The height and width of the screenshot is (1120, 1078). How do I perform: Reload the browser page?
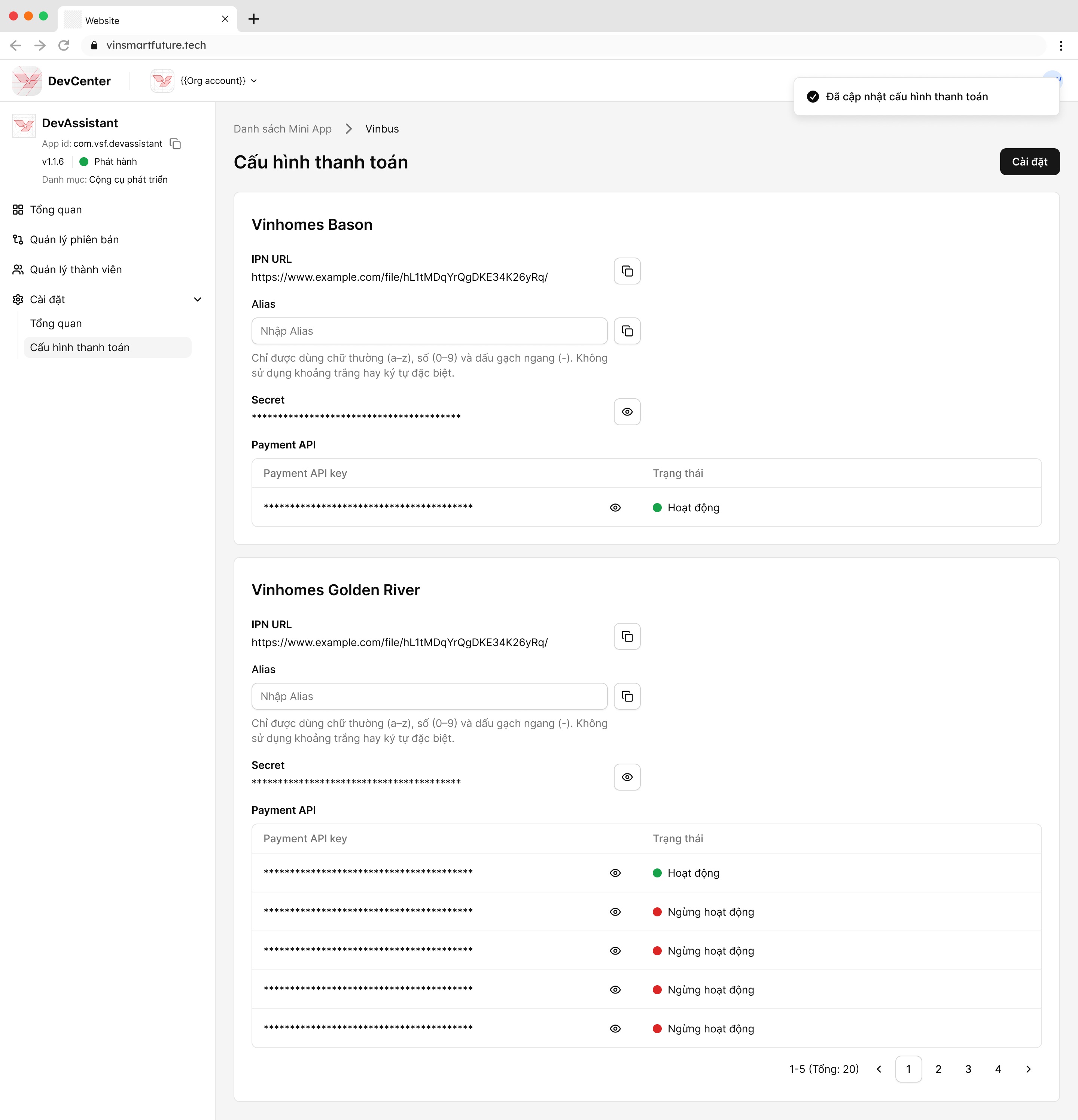point(64,45)
